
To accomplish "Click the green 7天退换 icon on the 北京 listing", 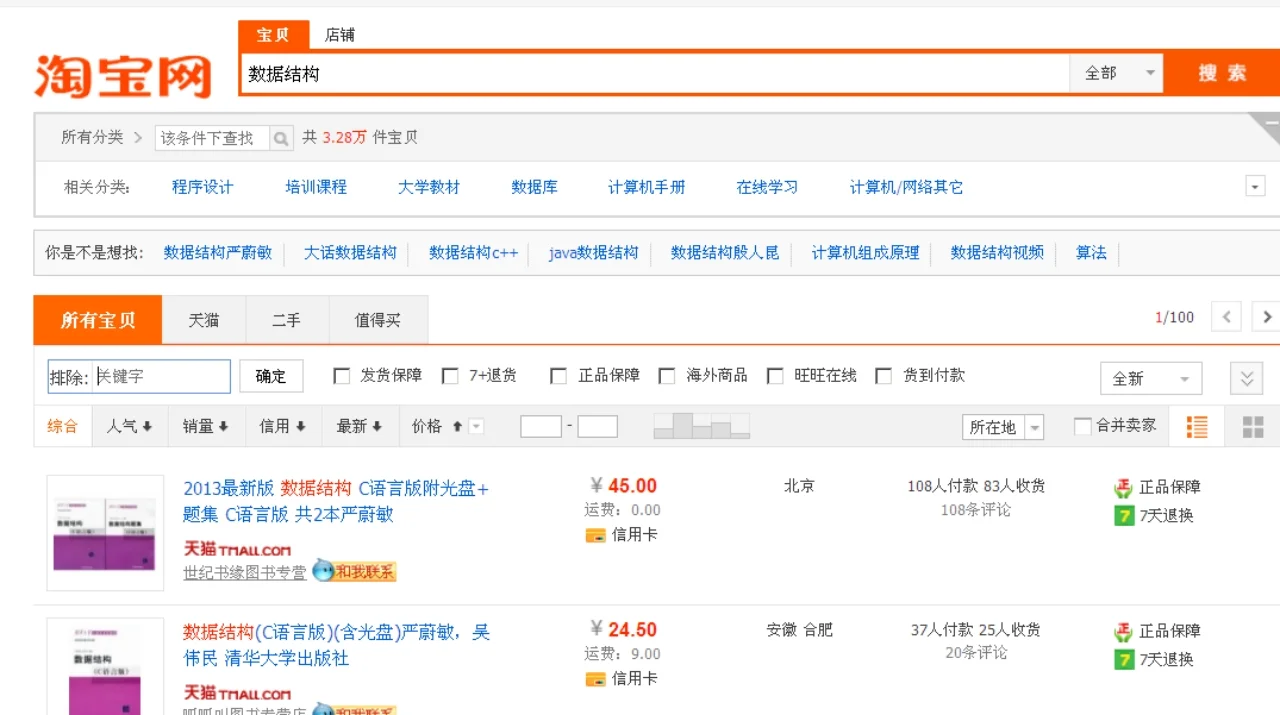I will pos(1124,516).
